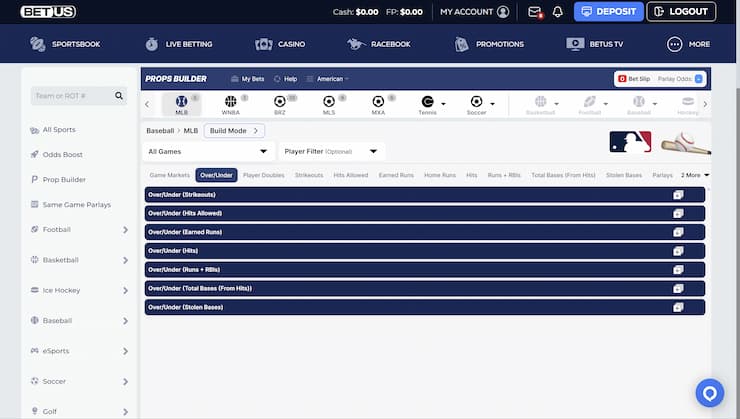This screenshot has width=740, height=419.
Task: Expand the Over/Under (Hits) row icon
Action: (678, 251)
